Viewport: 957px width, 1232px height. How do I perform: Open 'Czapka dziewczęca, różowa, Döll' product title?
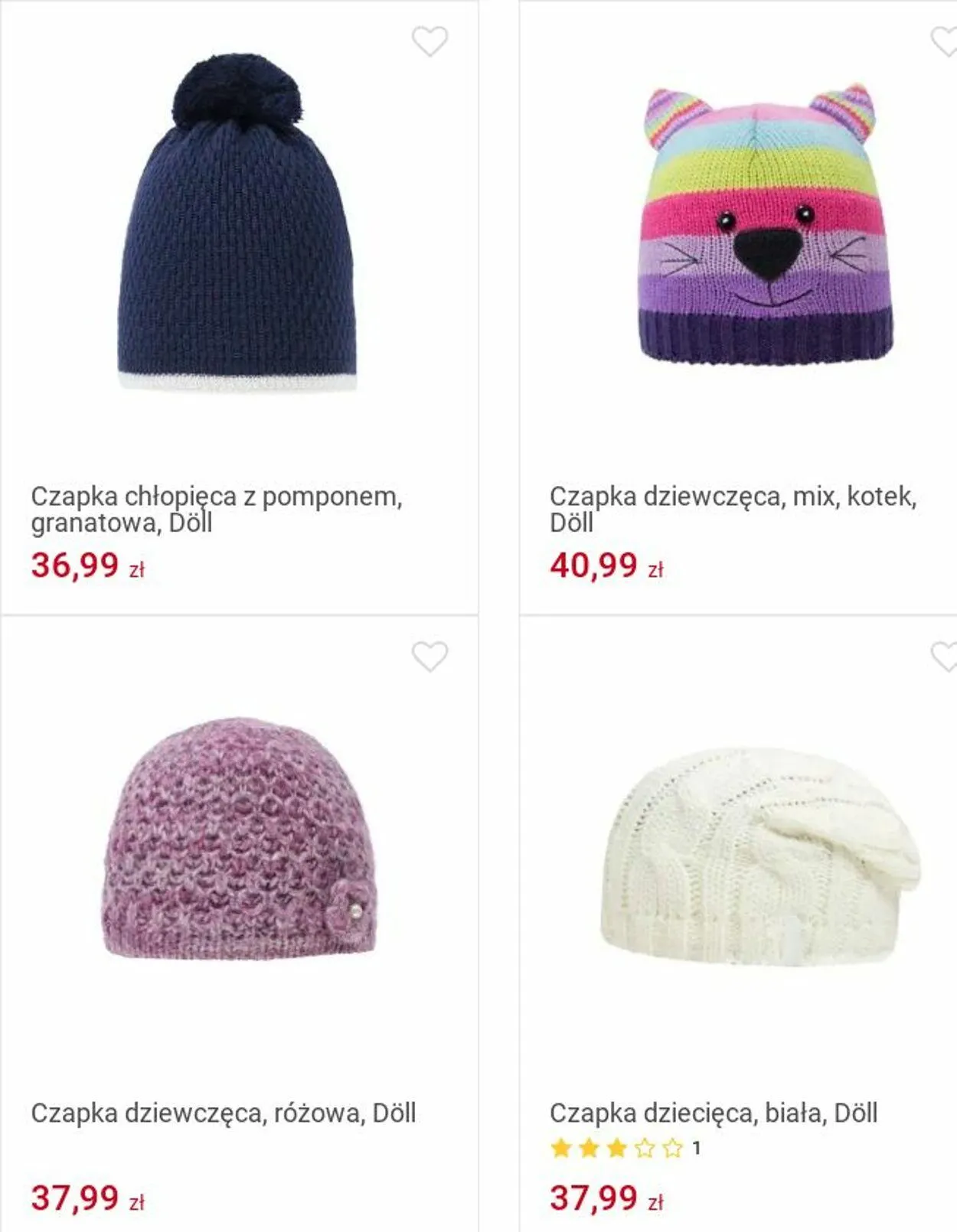pos(224,1113)
